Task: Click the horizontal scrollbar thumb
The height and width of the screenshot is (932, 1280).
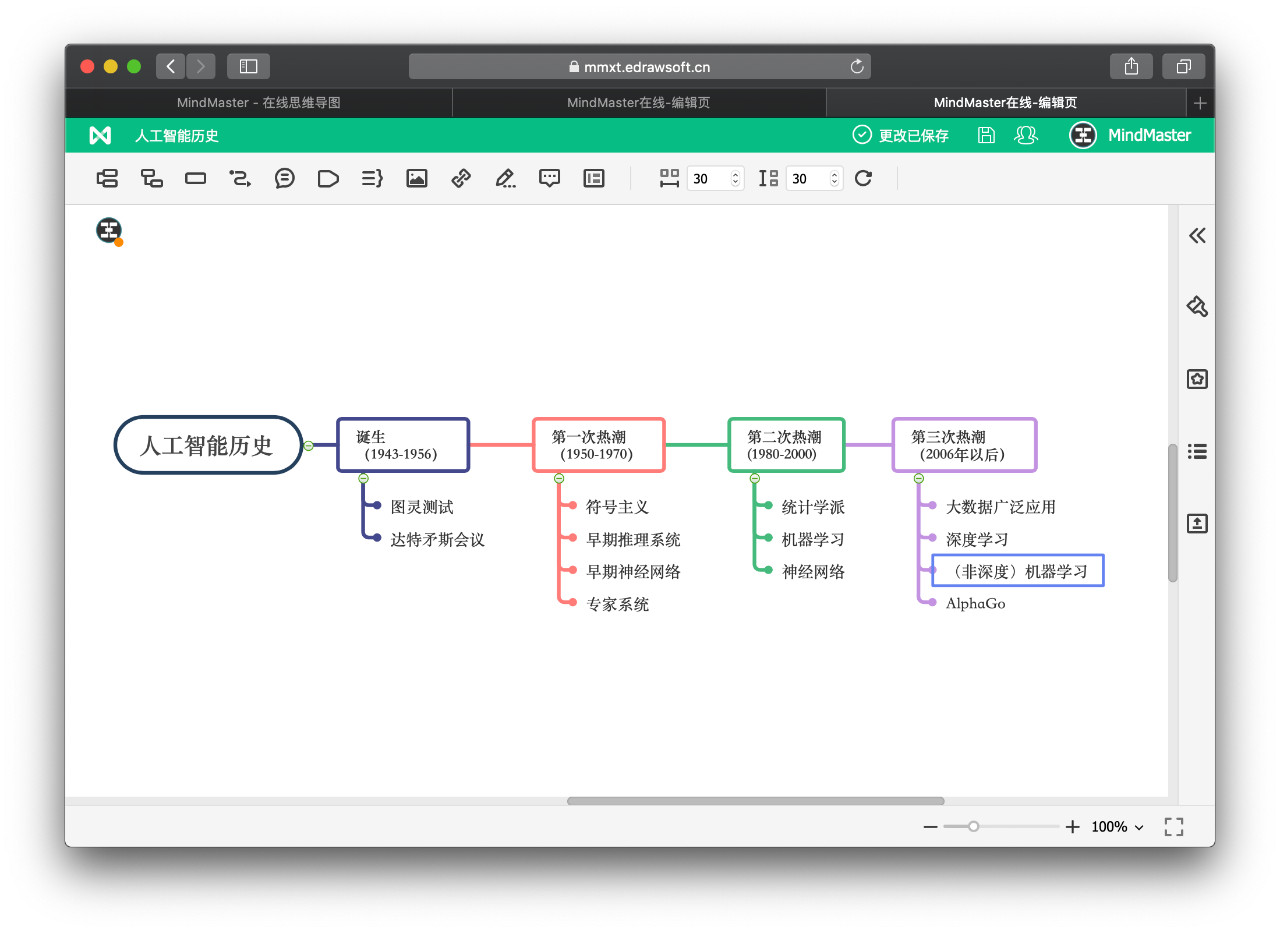Action: (755, 801)
